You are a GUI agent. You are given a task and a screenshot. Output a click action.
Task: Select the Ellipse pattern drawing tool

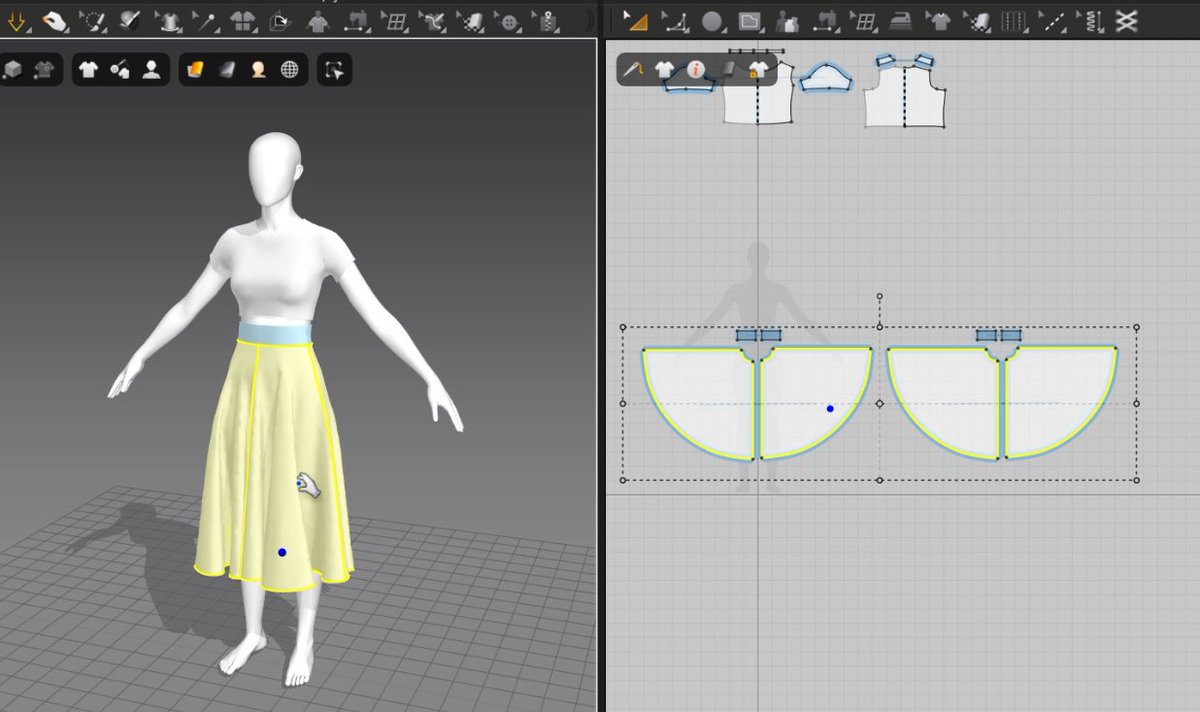coord(712,20)
